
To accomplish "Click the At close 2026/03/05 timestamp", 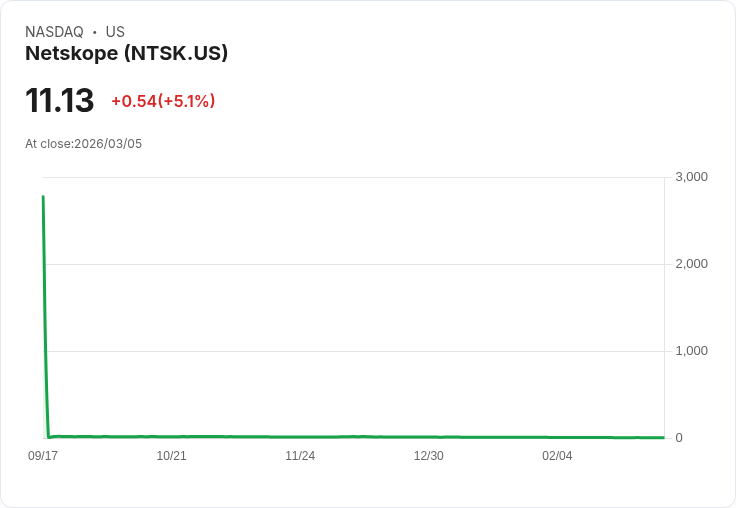I will pos(84,144).
